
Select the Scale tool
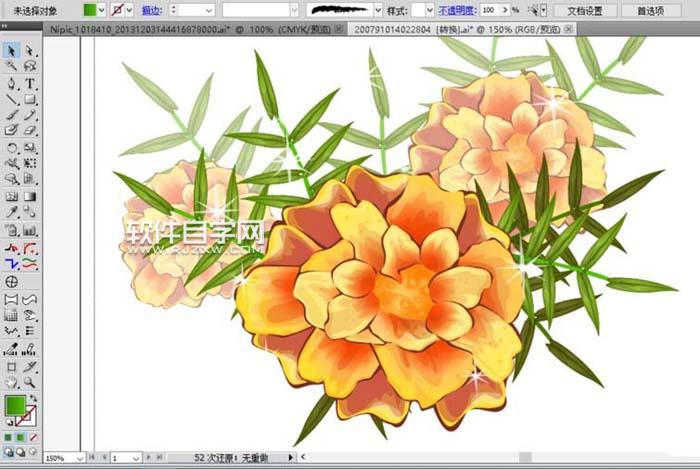tap(30, 148)
